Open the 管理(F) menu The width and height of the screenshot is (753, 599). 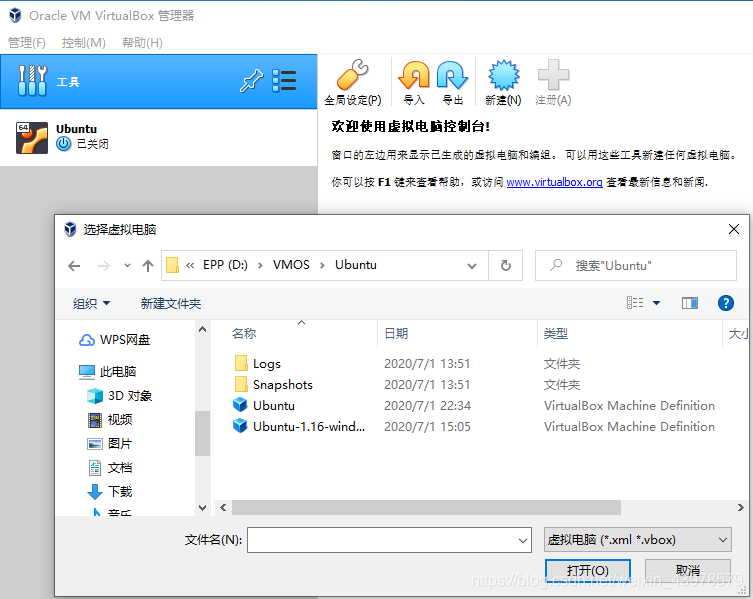(x=27, y=43)
